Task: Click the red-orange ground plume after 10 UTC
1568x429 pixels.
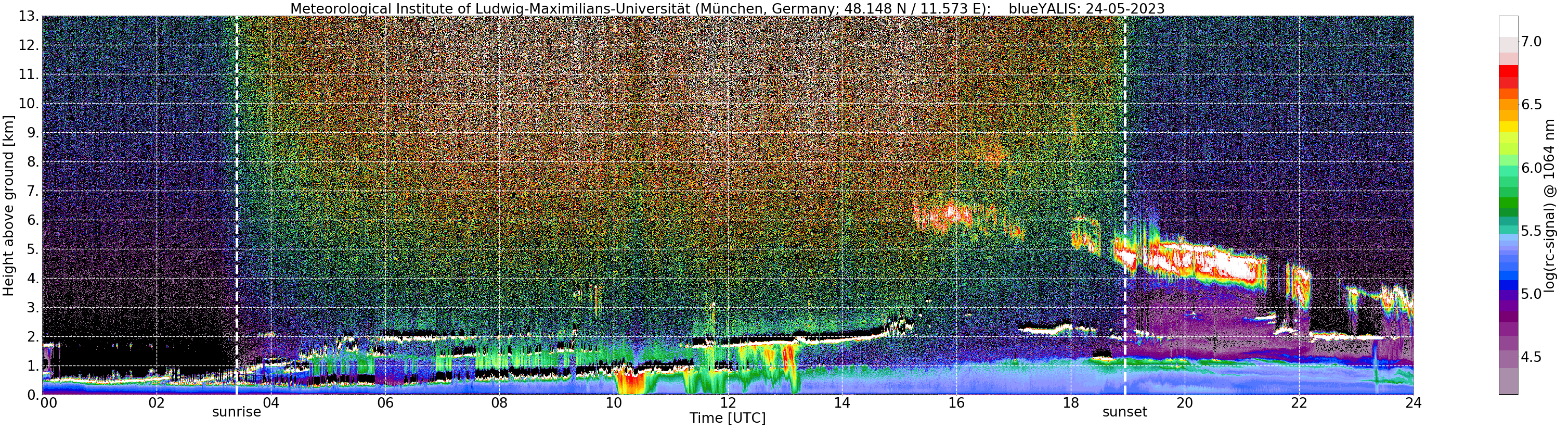Action: [x=630, y=382]
